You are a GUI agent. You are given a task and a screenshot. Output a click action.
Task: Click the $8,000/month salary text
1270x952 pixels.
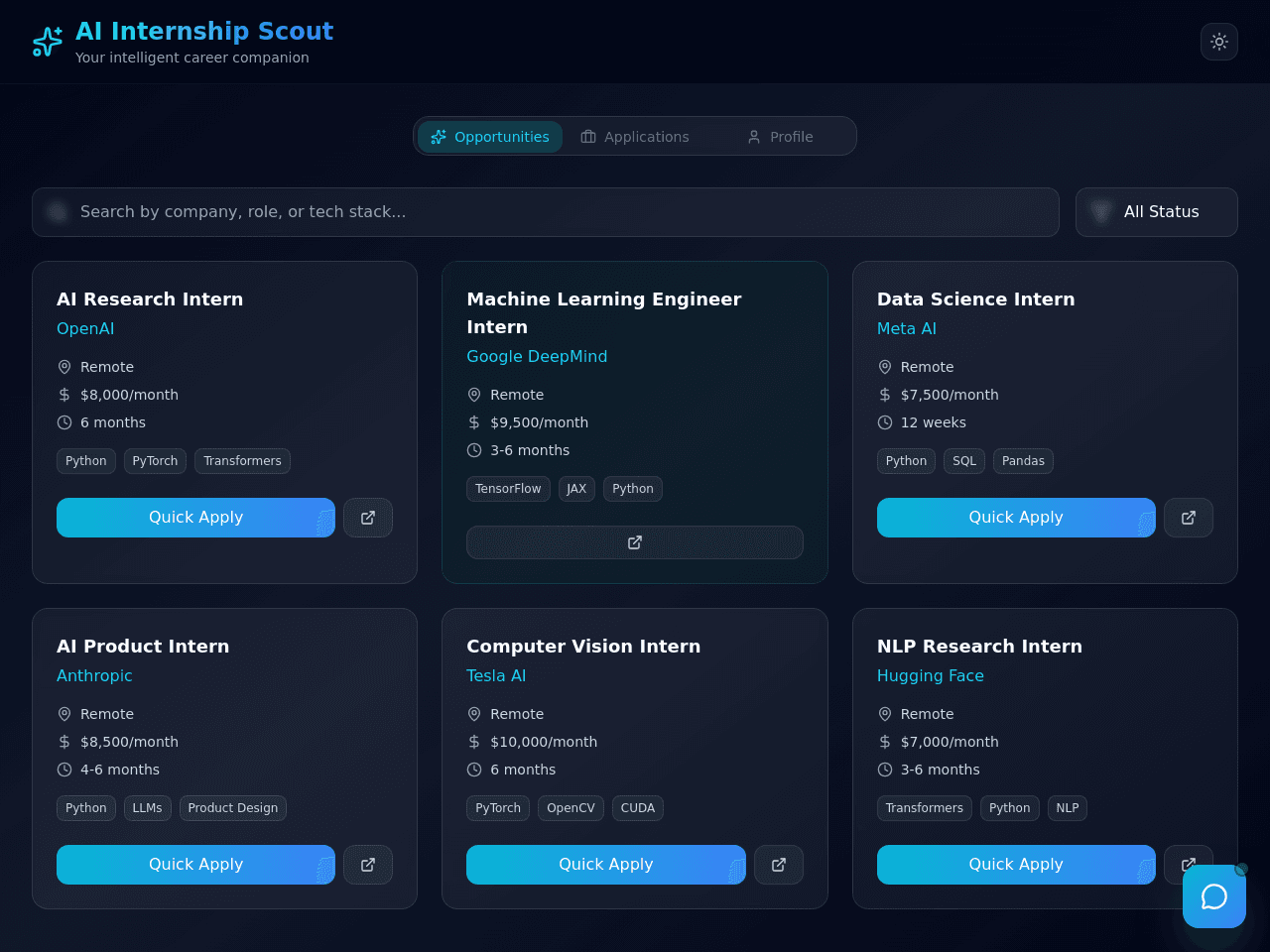tap(129, 395)
